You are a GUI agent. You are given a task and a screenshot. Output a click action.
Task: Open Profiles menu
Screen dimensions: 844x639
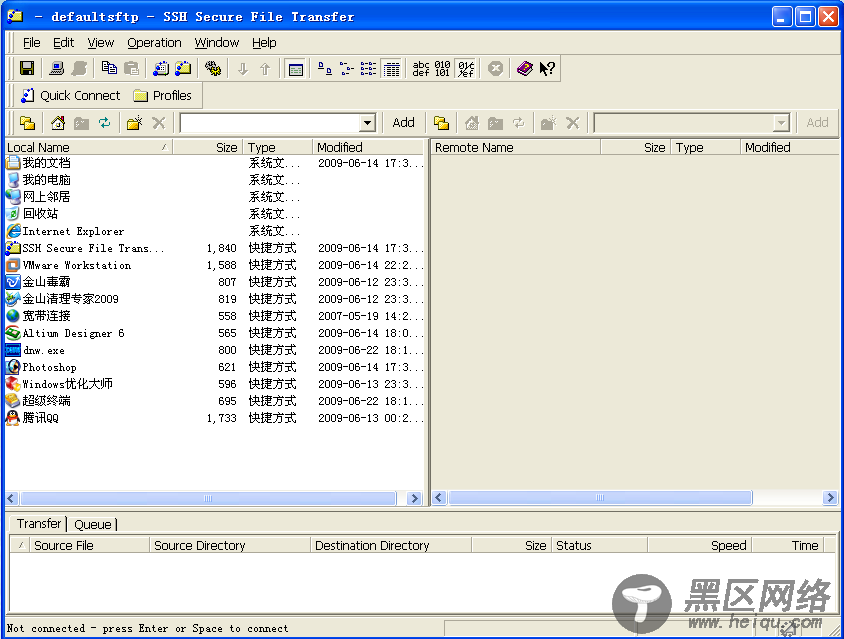coord(163,95)
